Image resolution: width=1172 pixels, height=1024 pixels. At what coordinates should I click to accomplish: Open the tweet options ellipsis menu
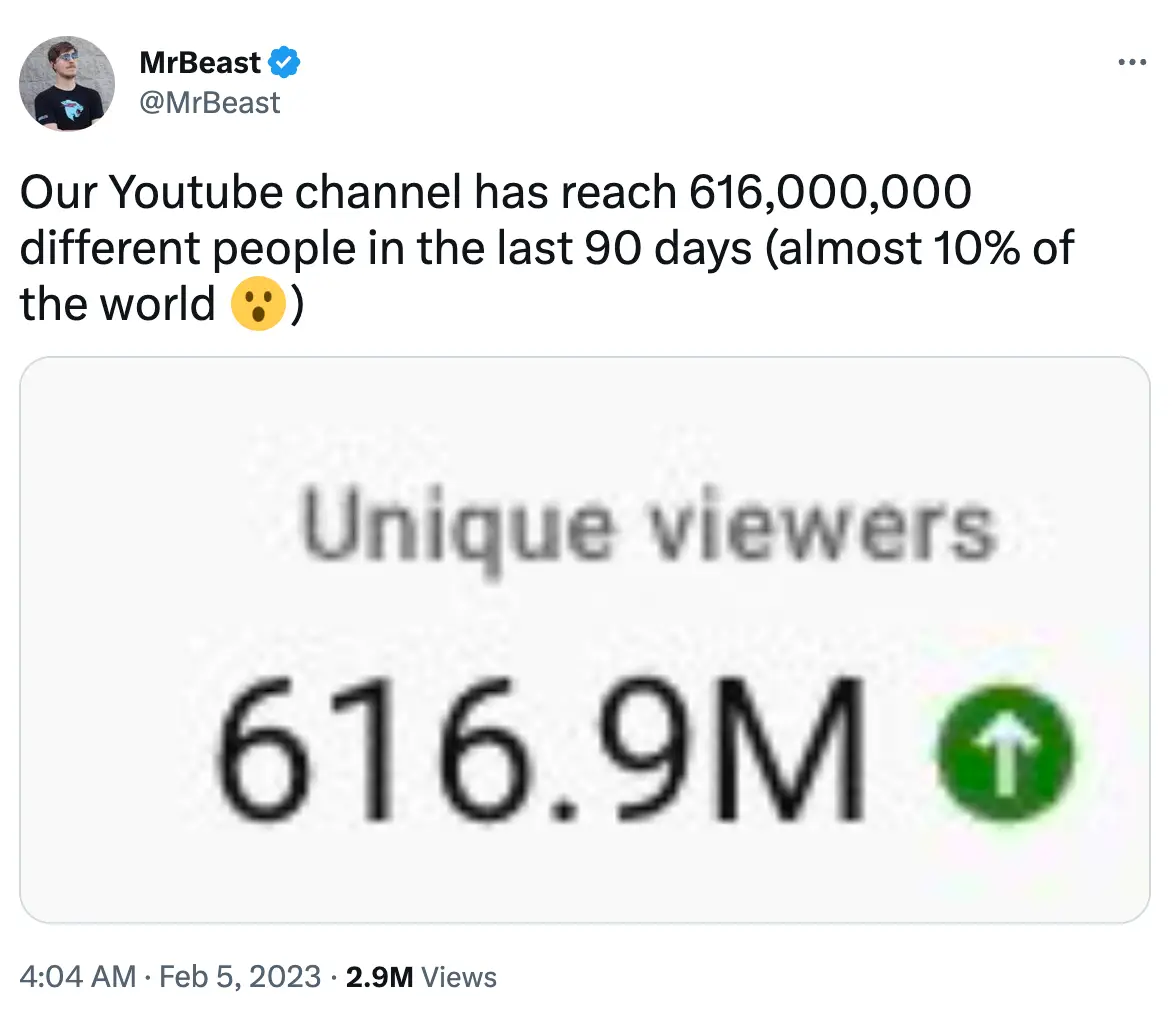pos(1132,62)
